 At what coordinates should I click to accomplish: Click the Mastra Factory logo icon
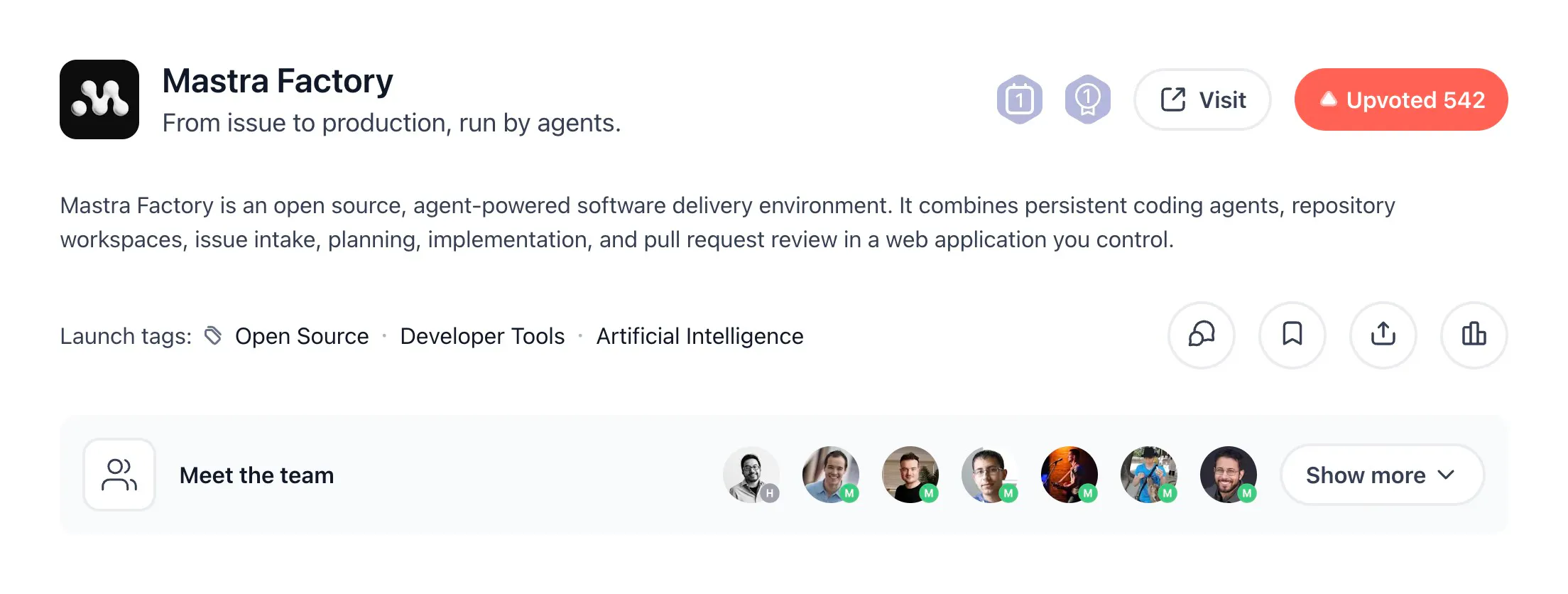pos(99,99)
